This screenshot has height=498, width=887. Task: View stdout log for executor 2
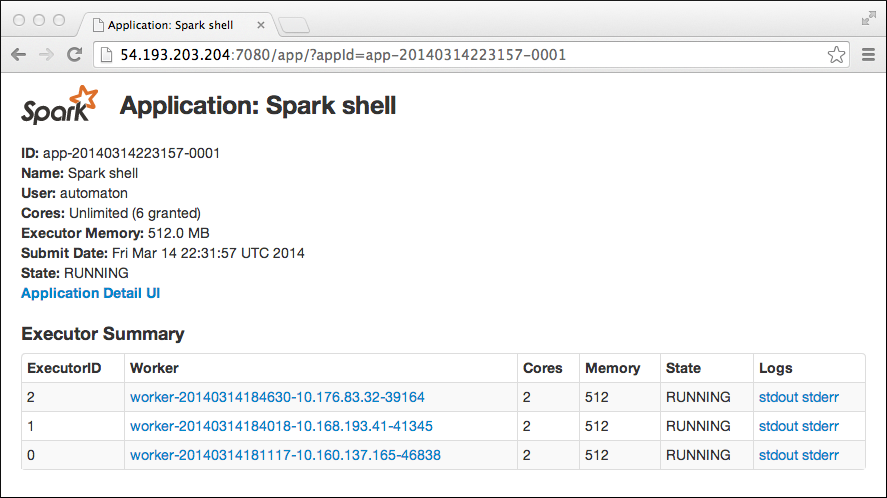click(x=778, y=397)
